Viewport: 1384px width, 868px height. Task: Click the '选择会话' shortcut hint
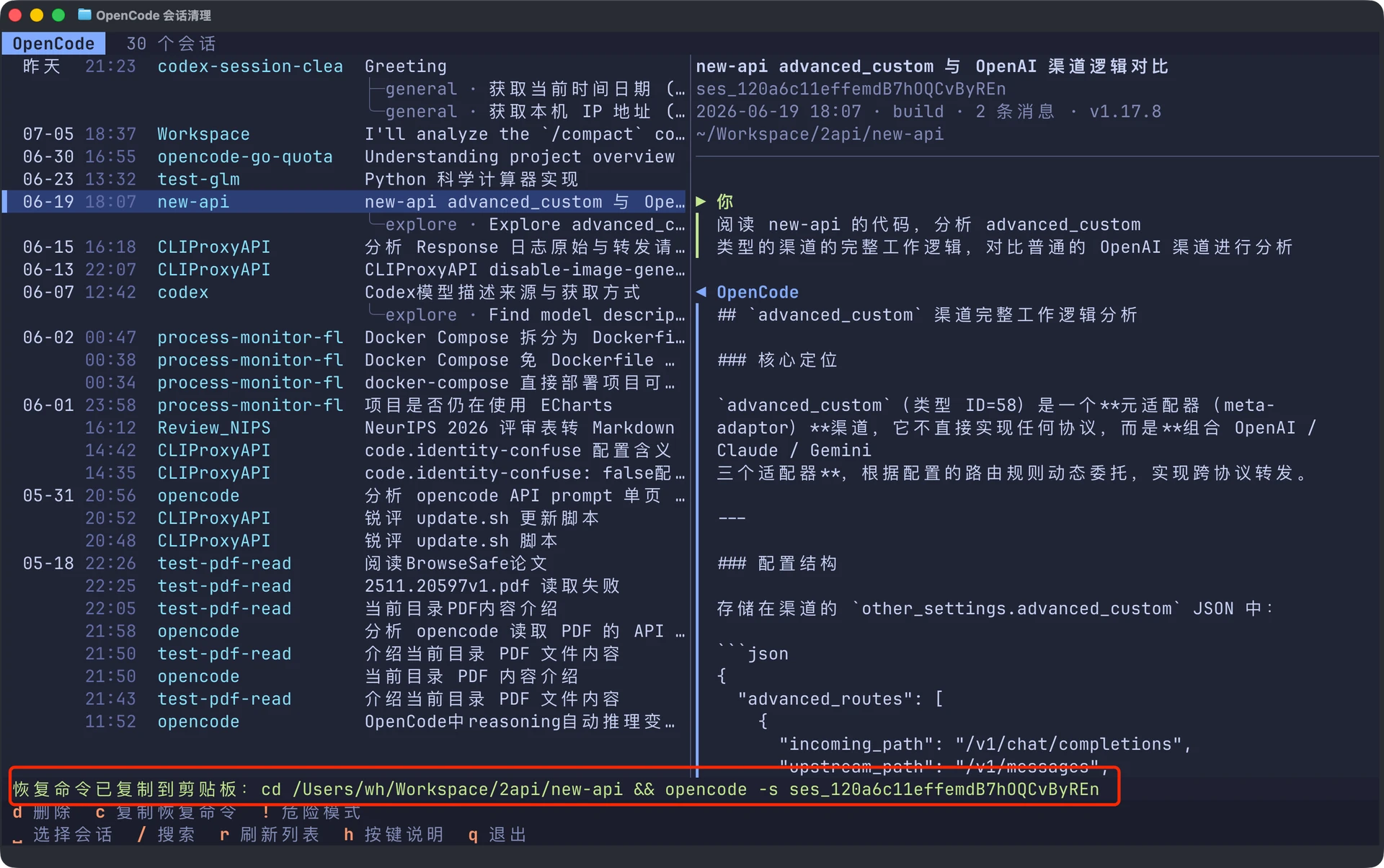point(63,835)
